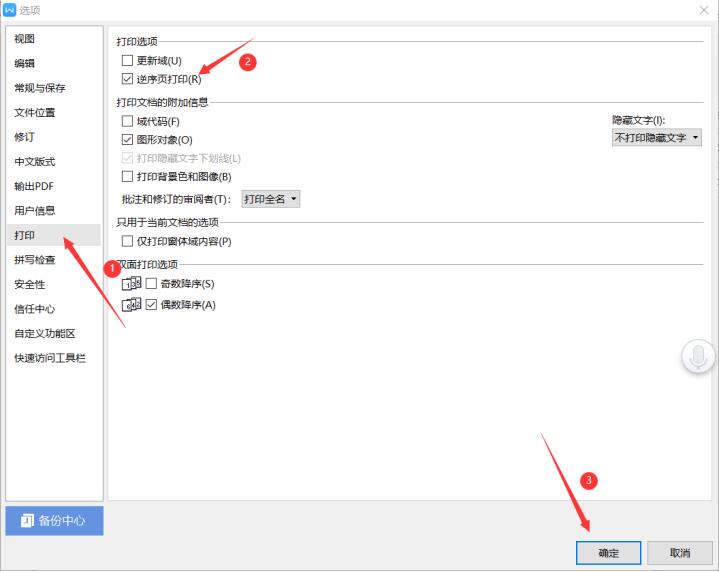This screenshot has width=719, height=572.
Task: Check 仅打印窗体域内容(P) option
Action: tap(127, 241)
